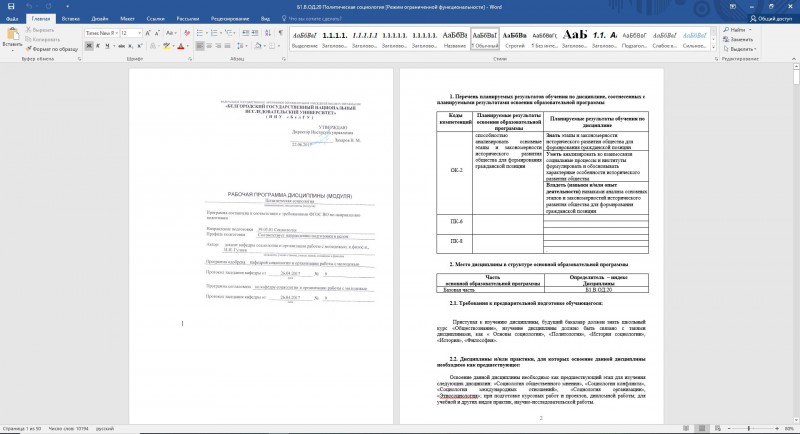Justify paragraph text
Viewport: 800px width, 434px height.
click(x=228, y=46)
